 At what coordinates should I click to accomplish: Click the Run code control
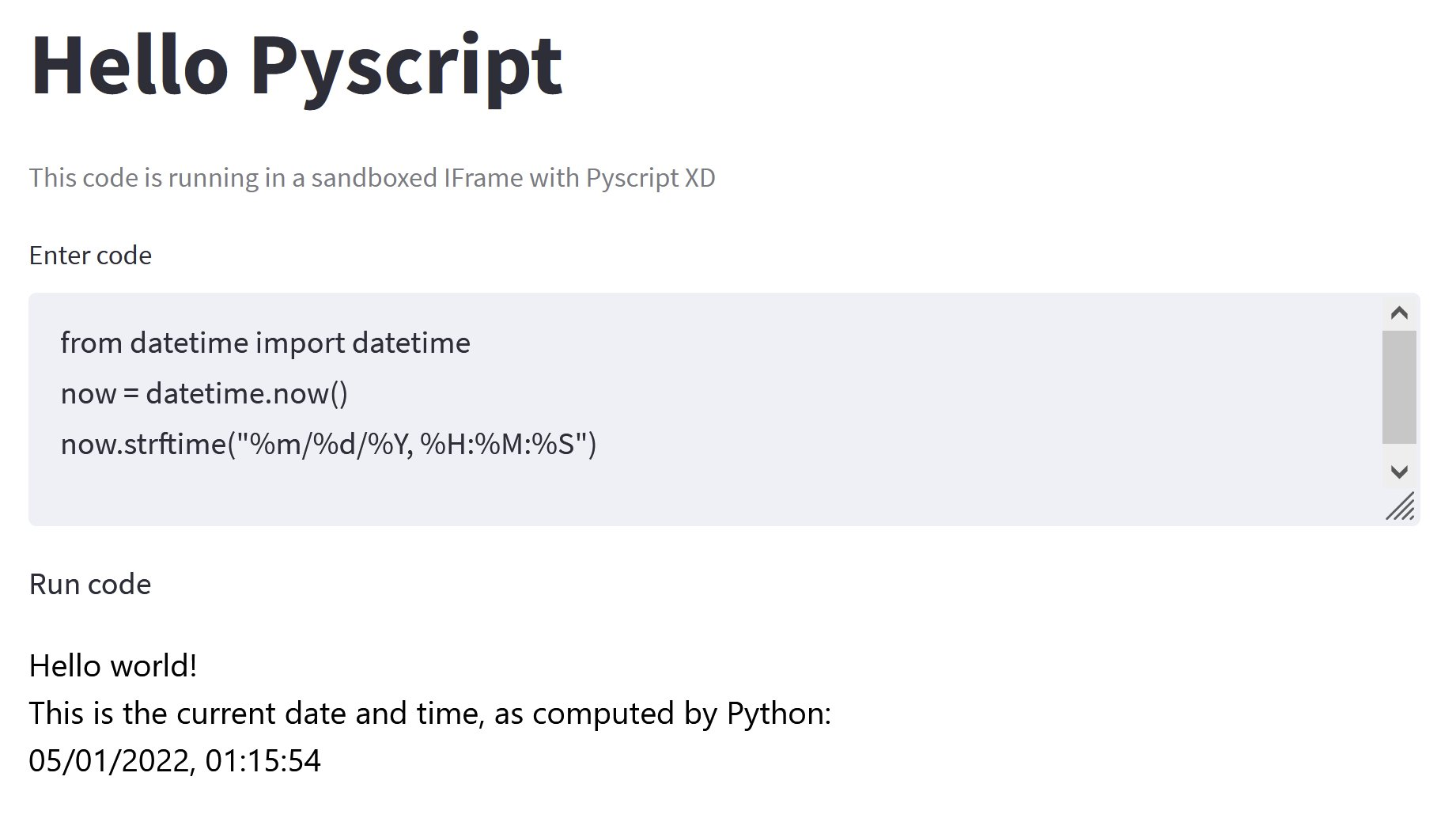point(89,585)
